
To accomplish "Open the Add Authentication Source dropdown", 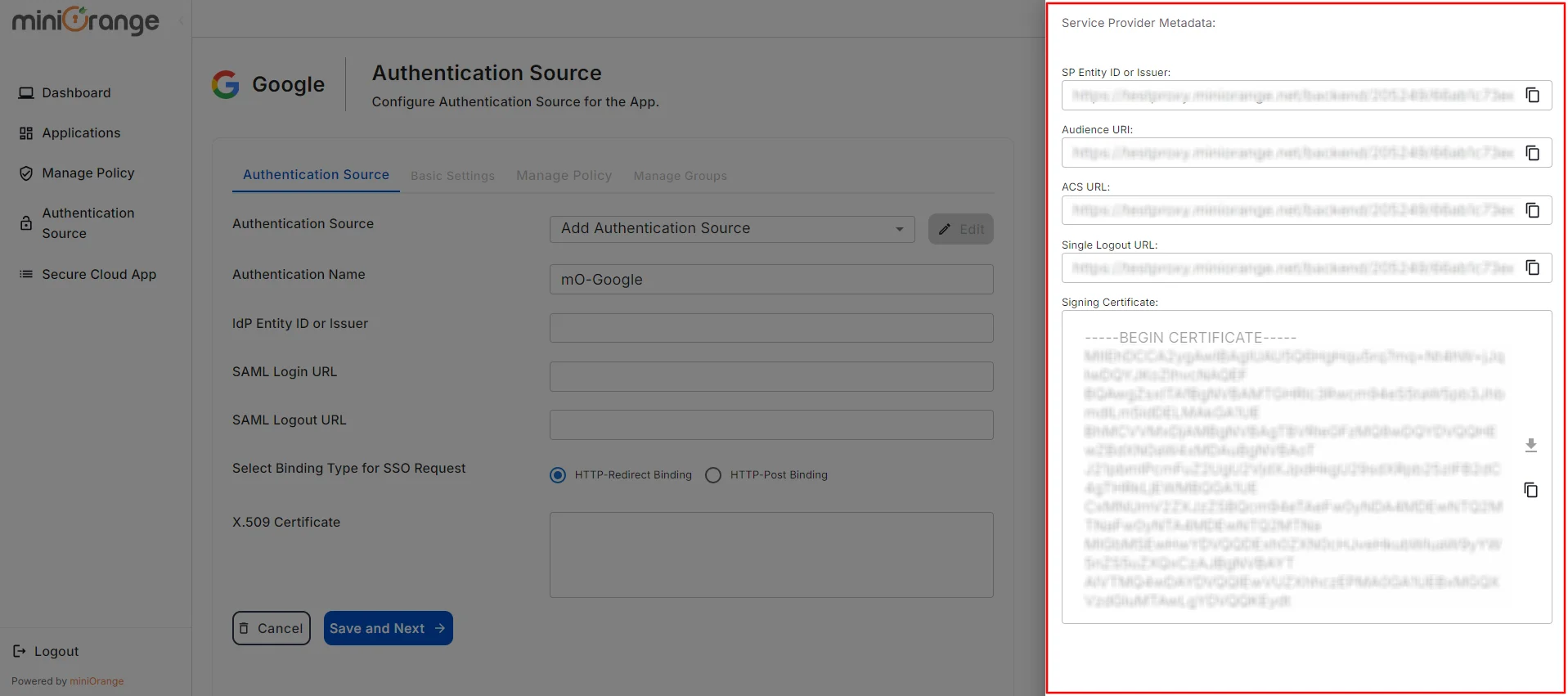I will [x=732, y=229].
